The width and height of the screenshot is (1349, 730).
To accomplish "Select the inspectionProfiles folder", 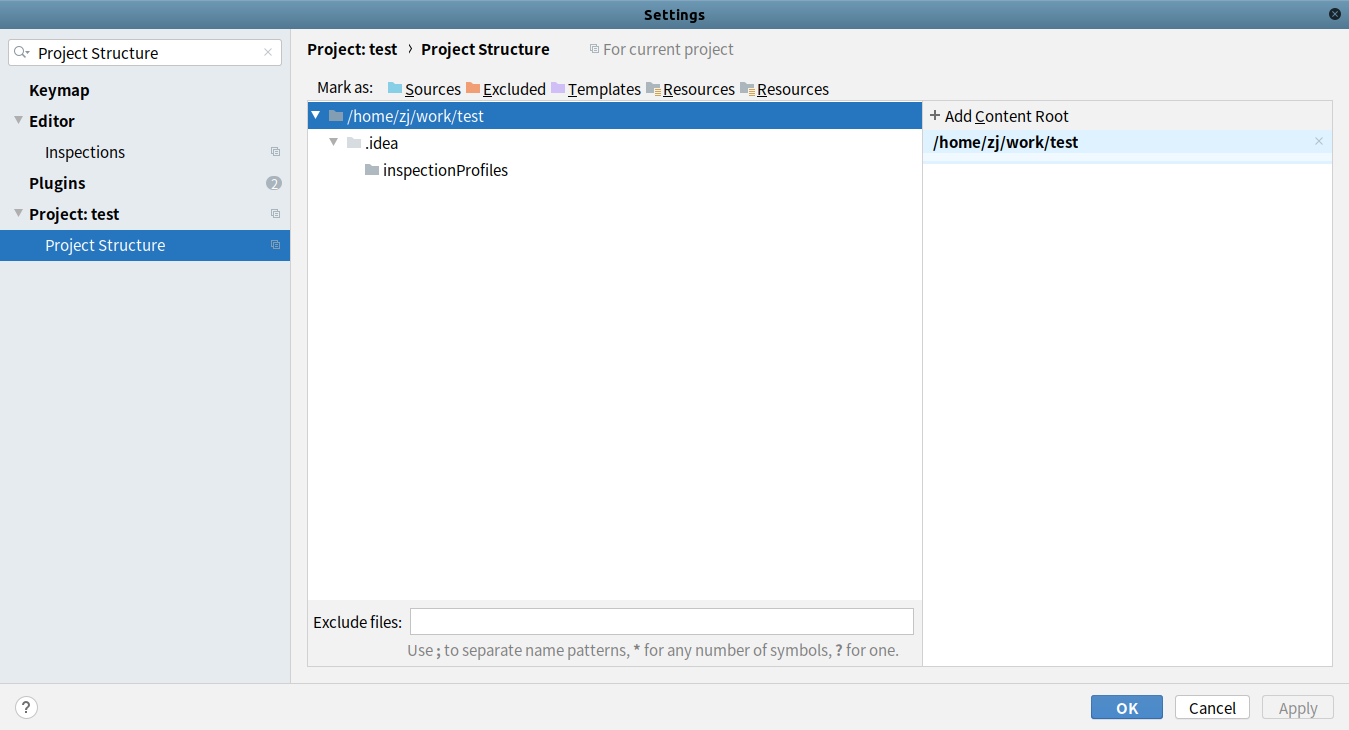I will click(x=445, y=170).
